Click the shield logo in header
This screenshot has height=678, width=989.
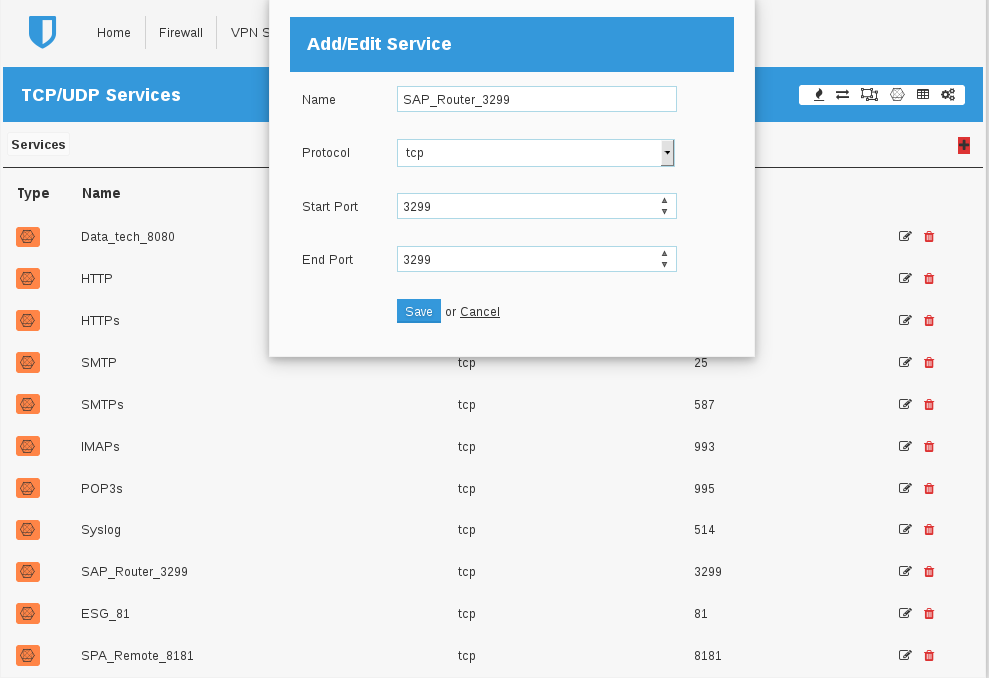pos(42,32)
